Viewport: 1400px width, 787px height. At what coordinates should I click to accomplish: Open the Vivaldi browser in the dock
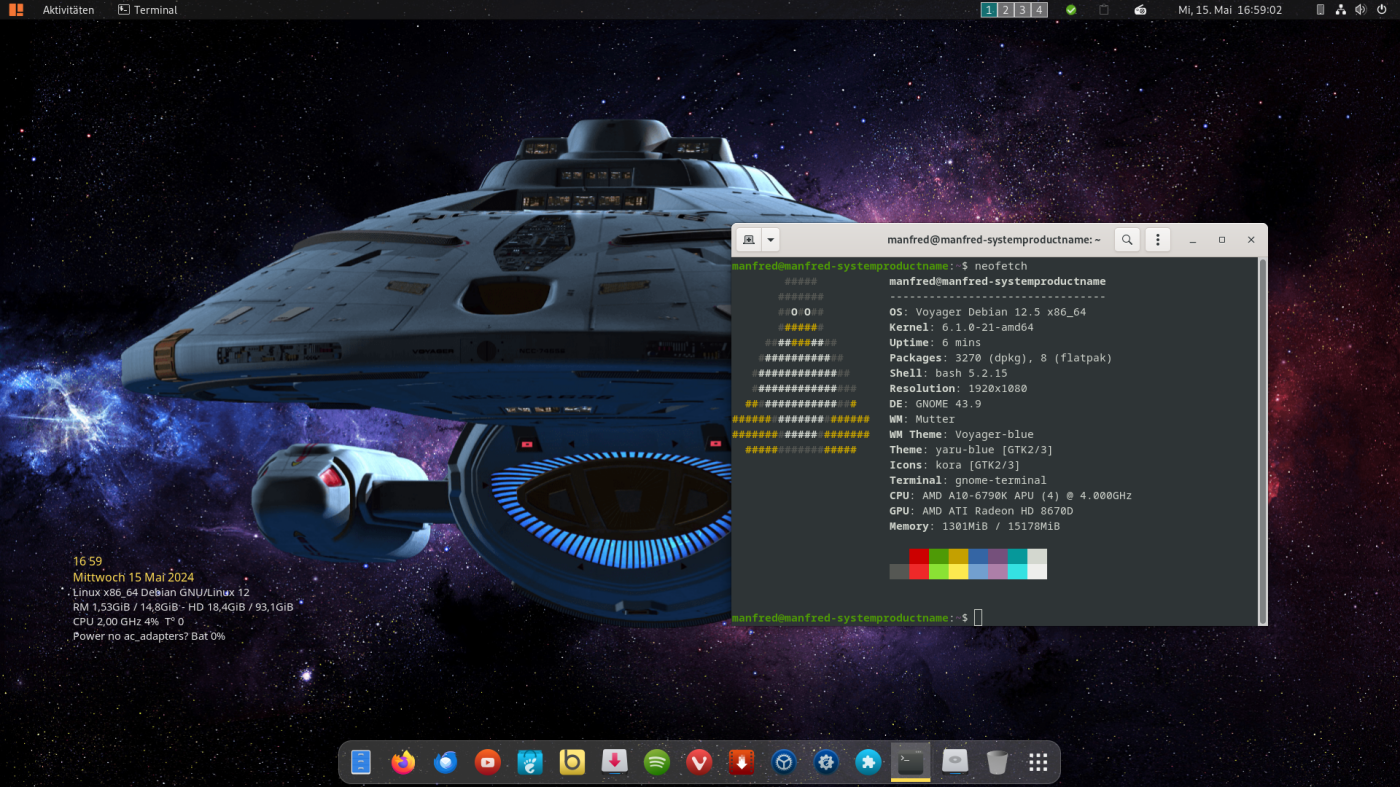click(x=699, y=762)
